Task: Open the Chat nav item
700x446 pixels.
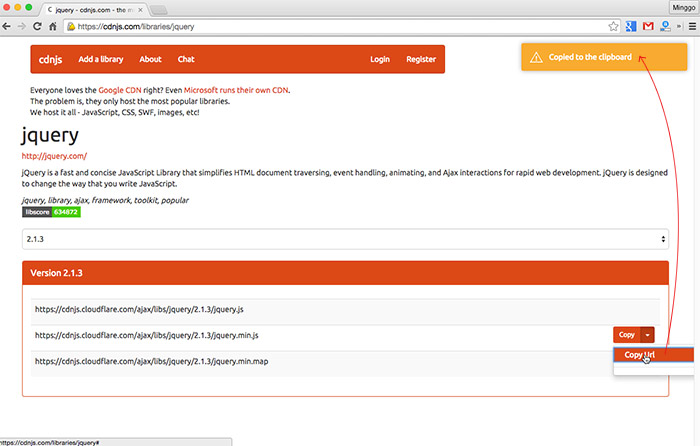Action: coord(186,59)
